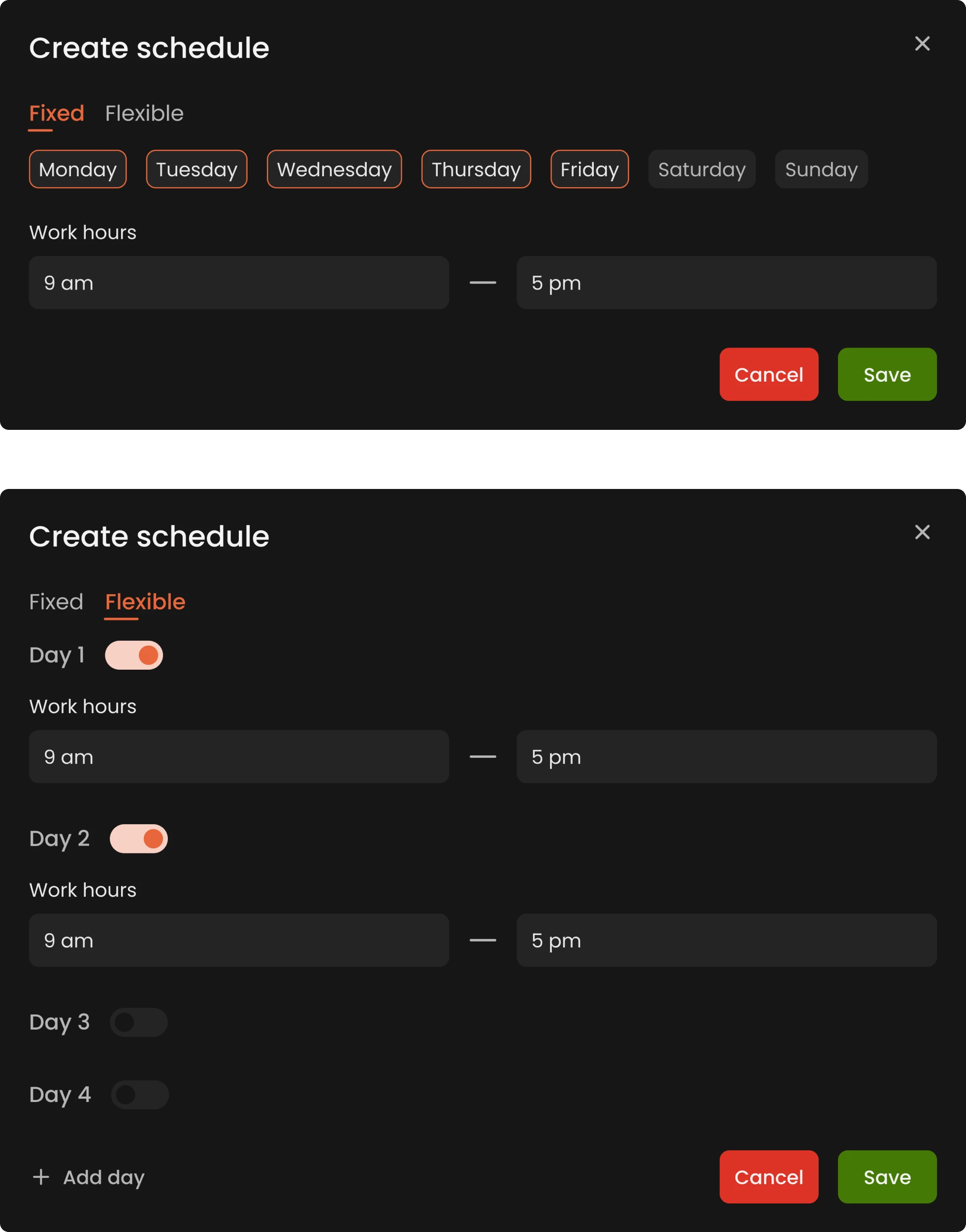Save the fixed schedule
The image size is (966, 1232).
point(886,374)
